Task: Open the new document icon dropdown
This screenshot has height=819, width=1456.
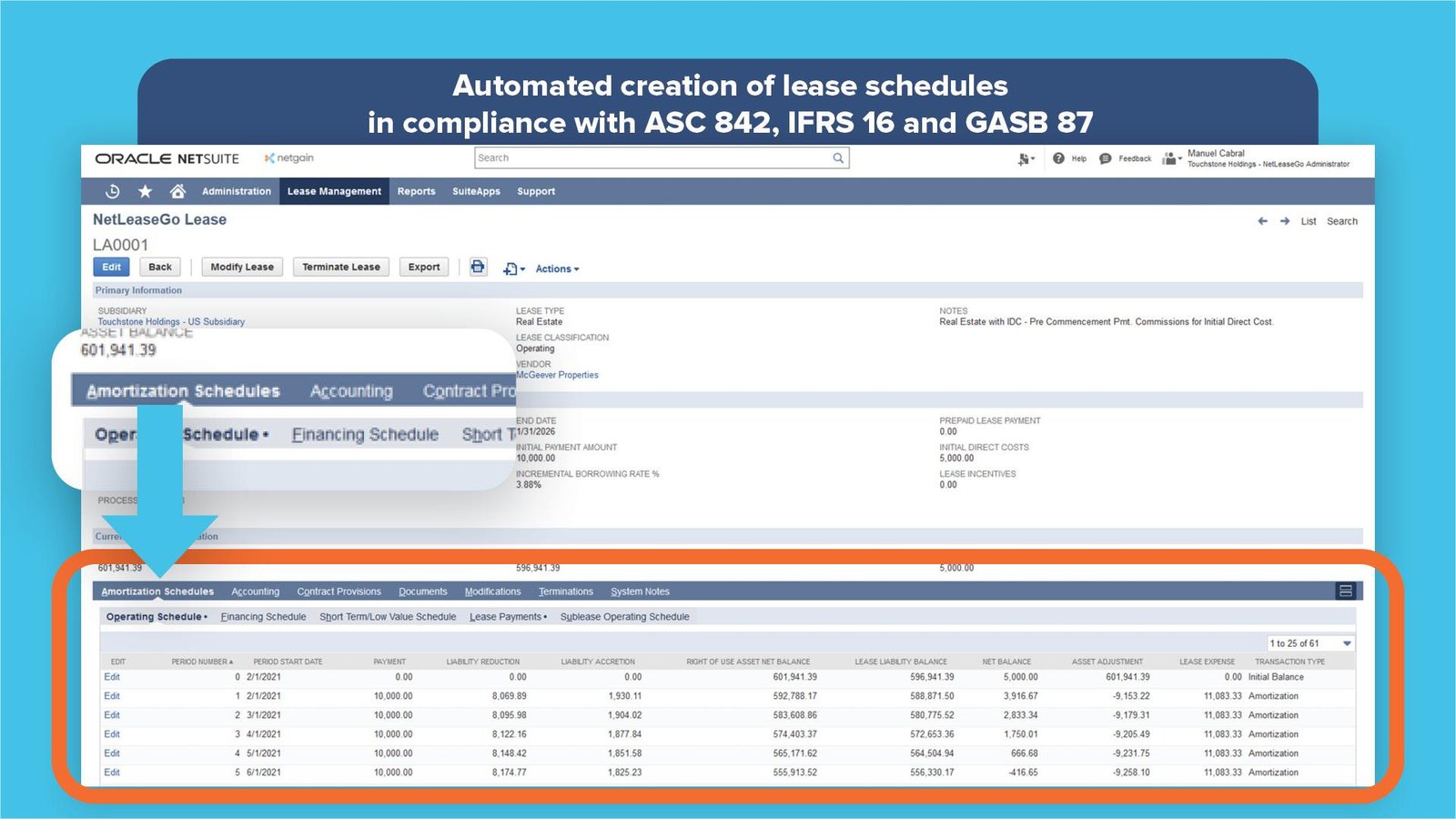Action: click(x=513, y=268)
